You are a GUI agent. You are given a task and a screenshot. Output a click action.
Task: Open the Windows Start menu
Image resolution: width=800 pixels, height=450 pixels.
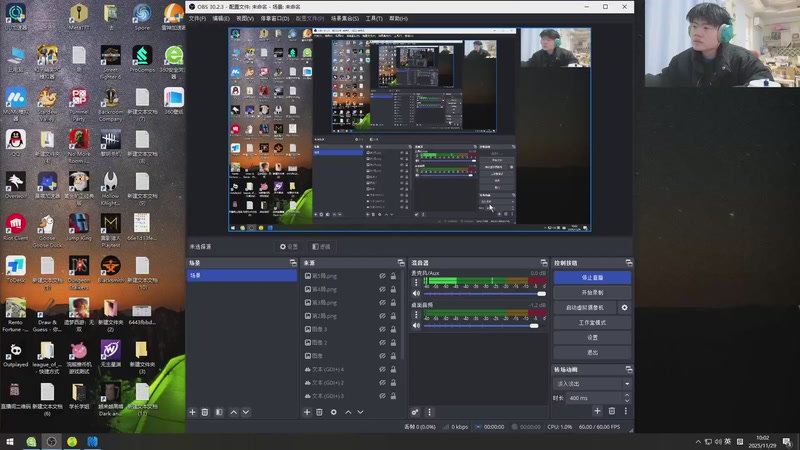(x=10, y=442)
